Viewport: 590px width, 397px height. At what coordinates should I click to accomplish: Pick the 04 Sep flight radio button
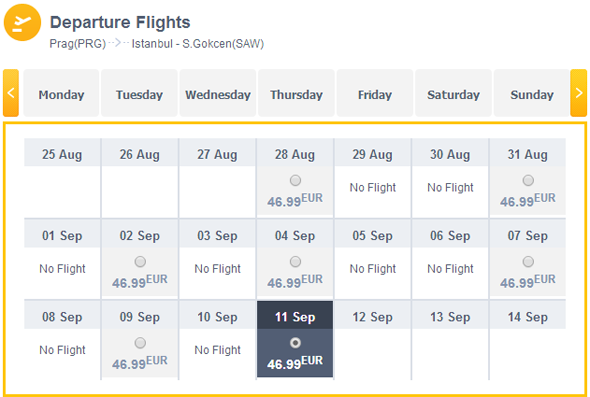pyautogui.click(x=295, y=262)
